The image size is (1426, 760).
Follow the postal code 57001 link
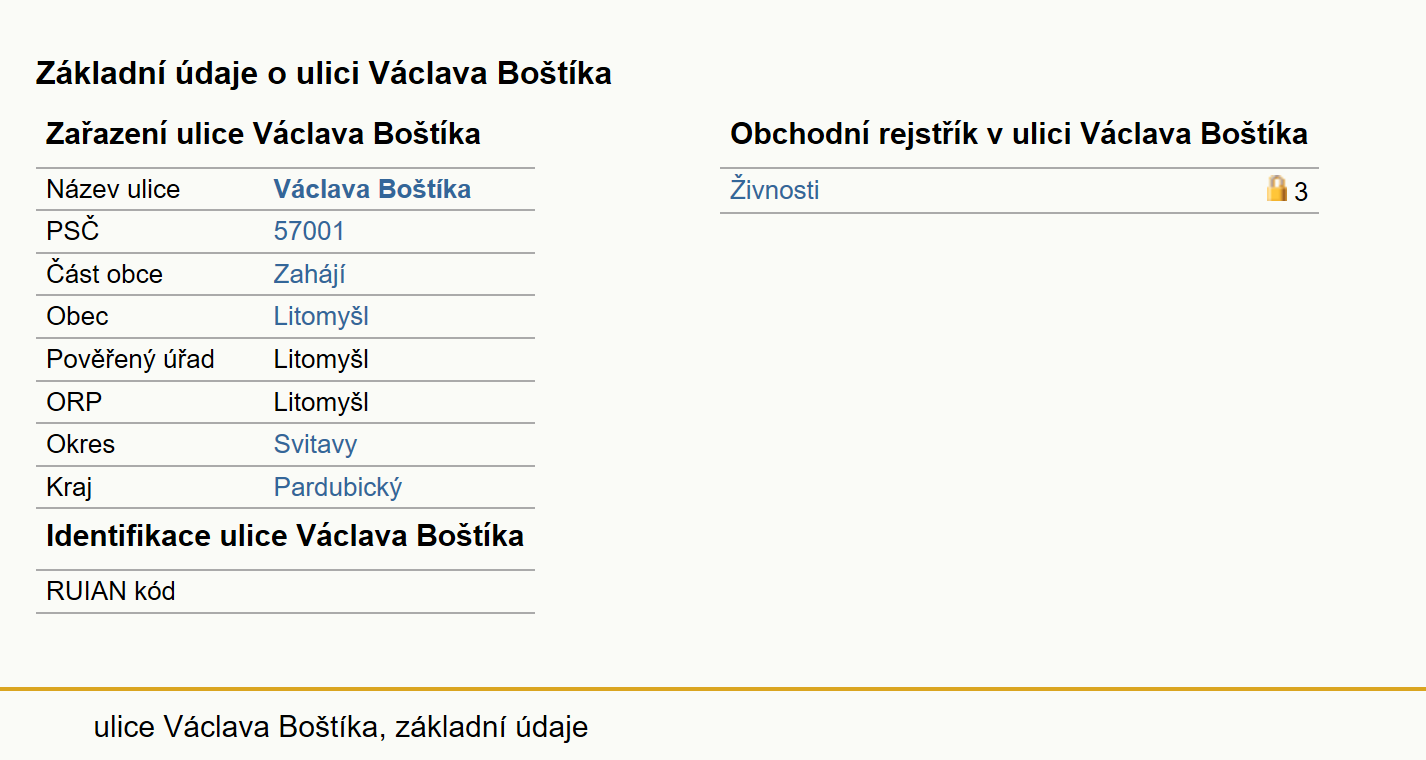[x=309, y=232]
